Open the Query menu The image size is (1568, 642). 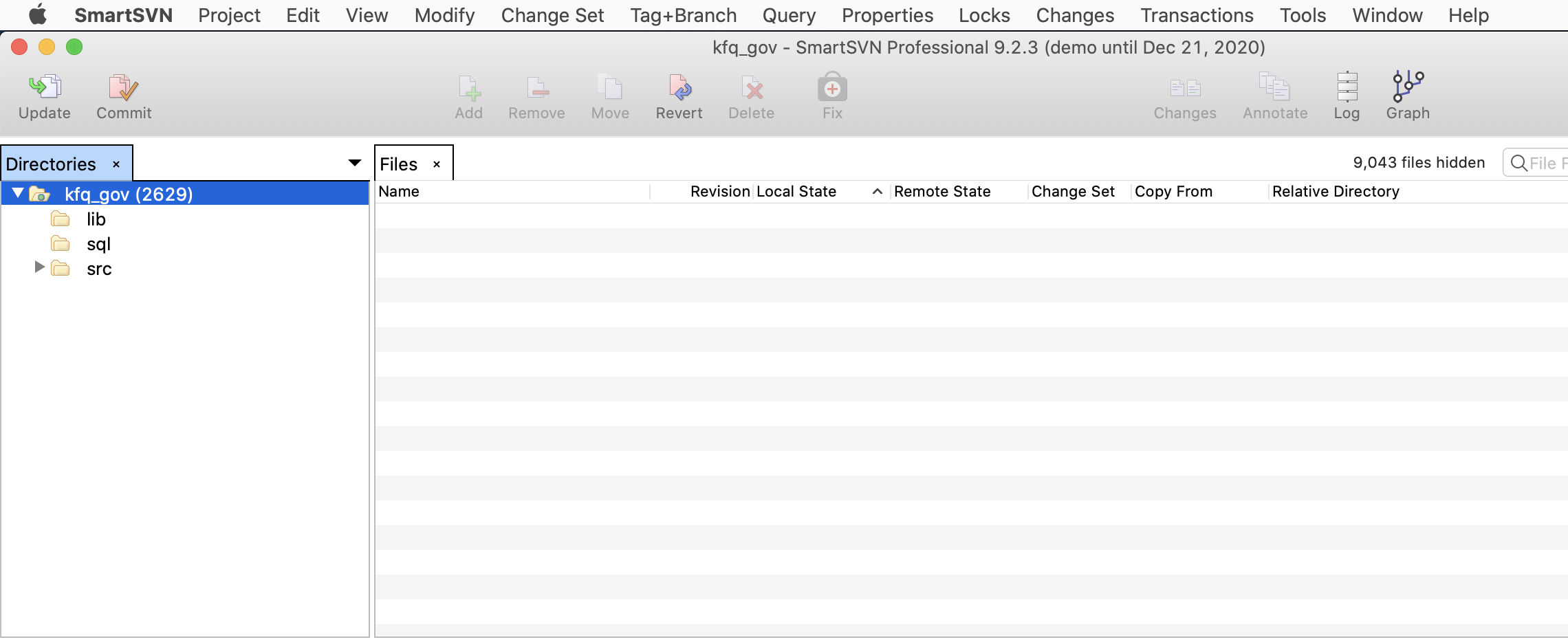(x=789, y=15)
